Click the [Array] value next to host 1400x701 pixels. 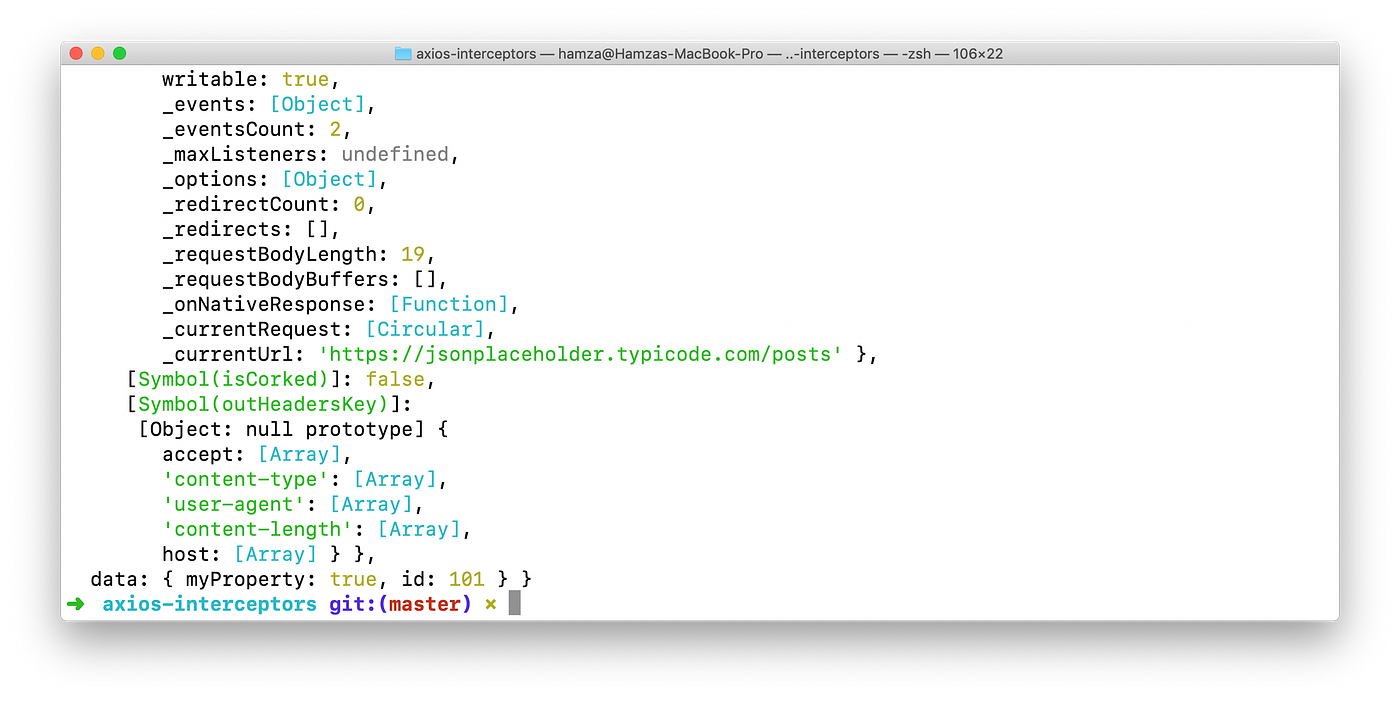coord(275,554)
